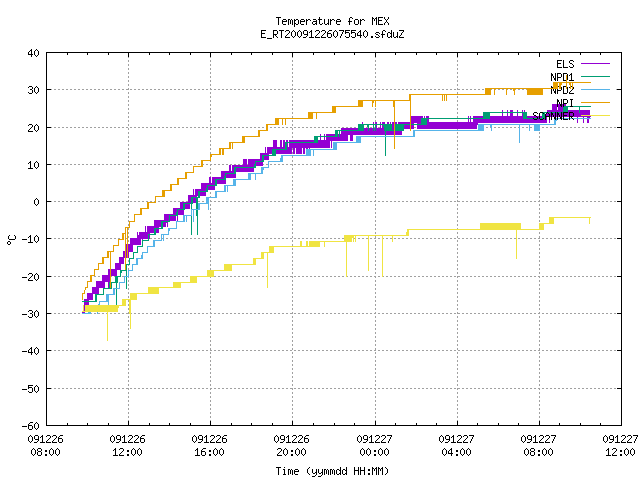The height and width of the screenshot is (480, 640).
Task: Click the y-axis label -50
Action: [31, 389]
